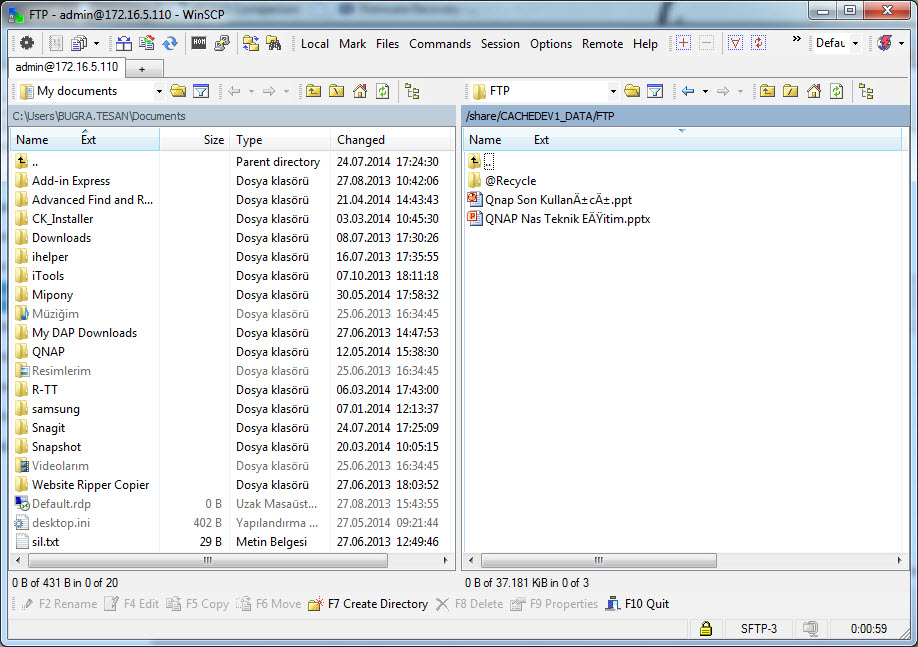Click the synchronized browsing folders icon

tap(251, 43)
